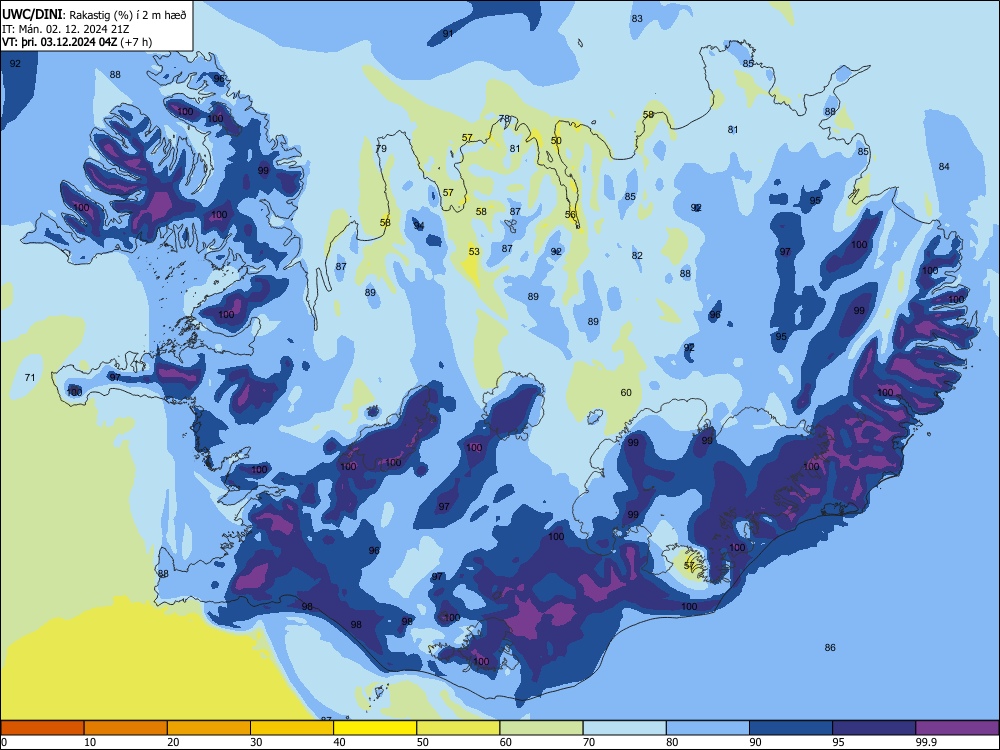Click the humidity value 86 over the southeast sea

(x=830, y=647)
